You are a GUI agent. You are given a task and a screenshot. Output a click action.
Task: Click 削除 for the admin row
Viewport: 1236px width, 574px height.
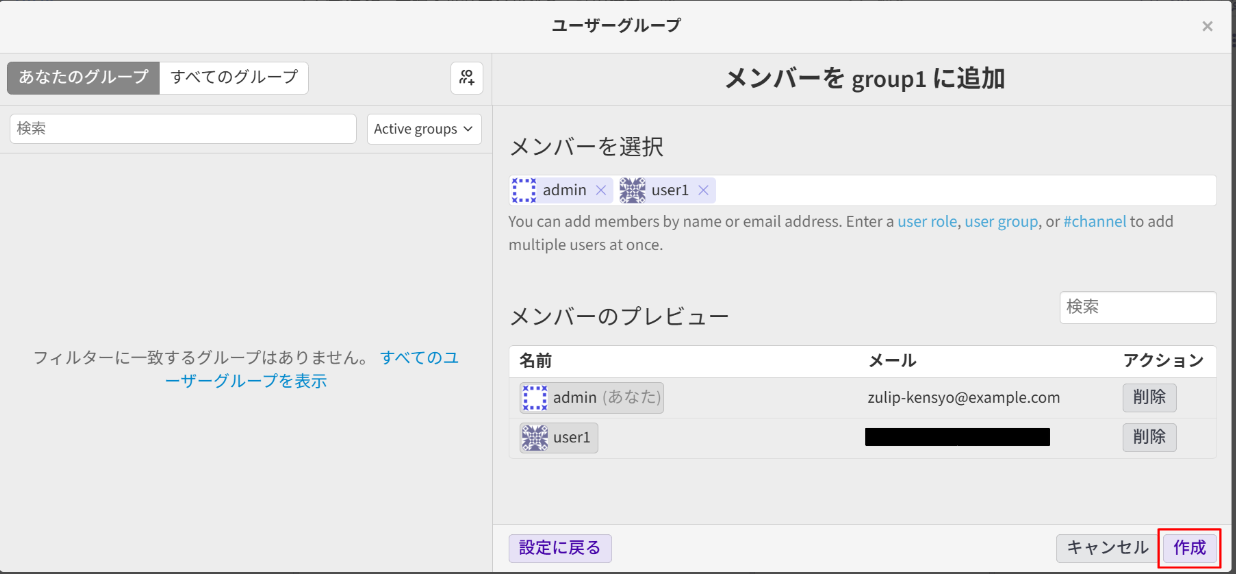click(x=1149, y=398)
